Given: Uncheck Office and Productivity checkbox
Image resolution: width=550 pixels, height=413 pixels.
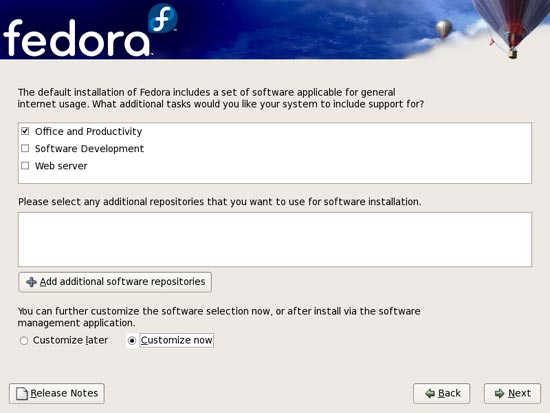Looking at the screenshot, I should point(25,131).
